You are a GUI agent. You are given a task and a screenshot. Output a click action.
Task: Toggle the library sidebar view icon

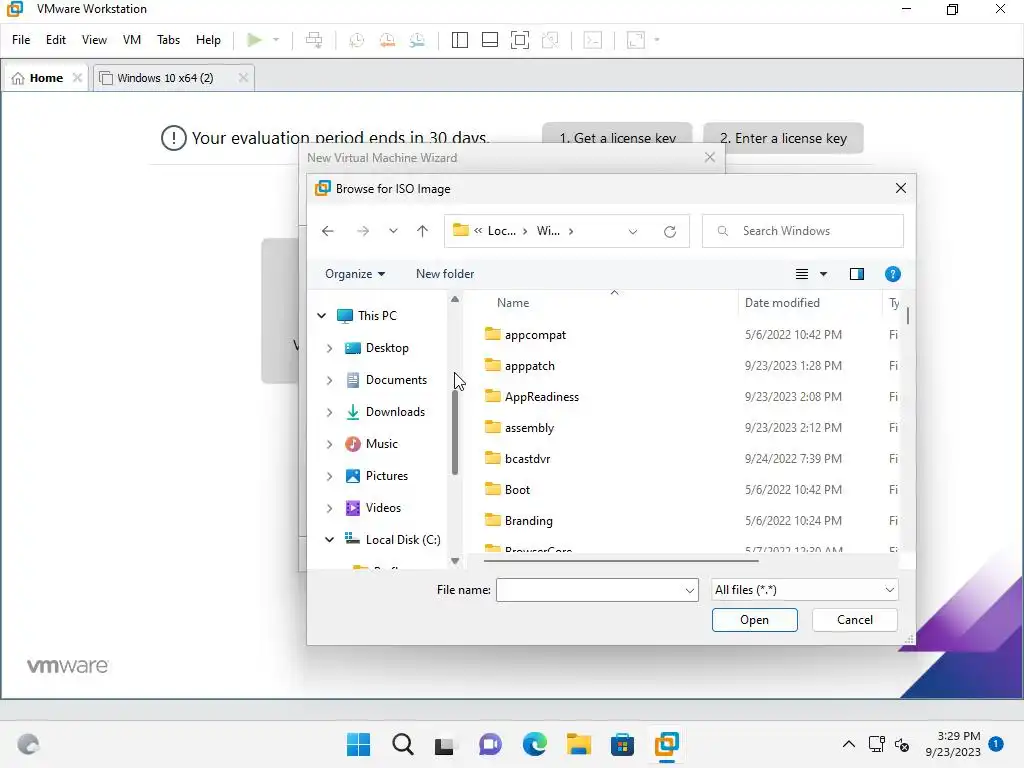pos(460,40)
